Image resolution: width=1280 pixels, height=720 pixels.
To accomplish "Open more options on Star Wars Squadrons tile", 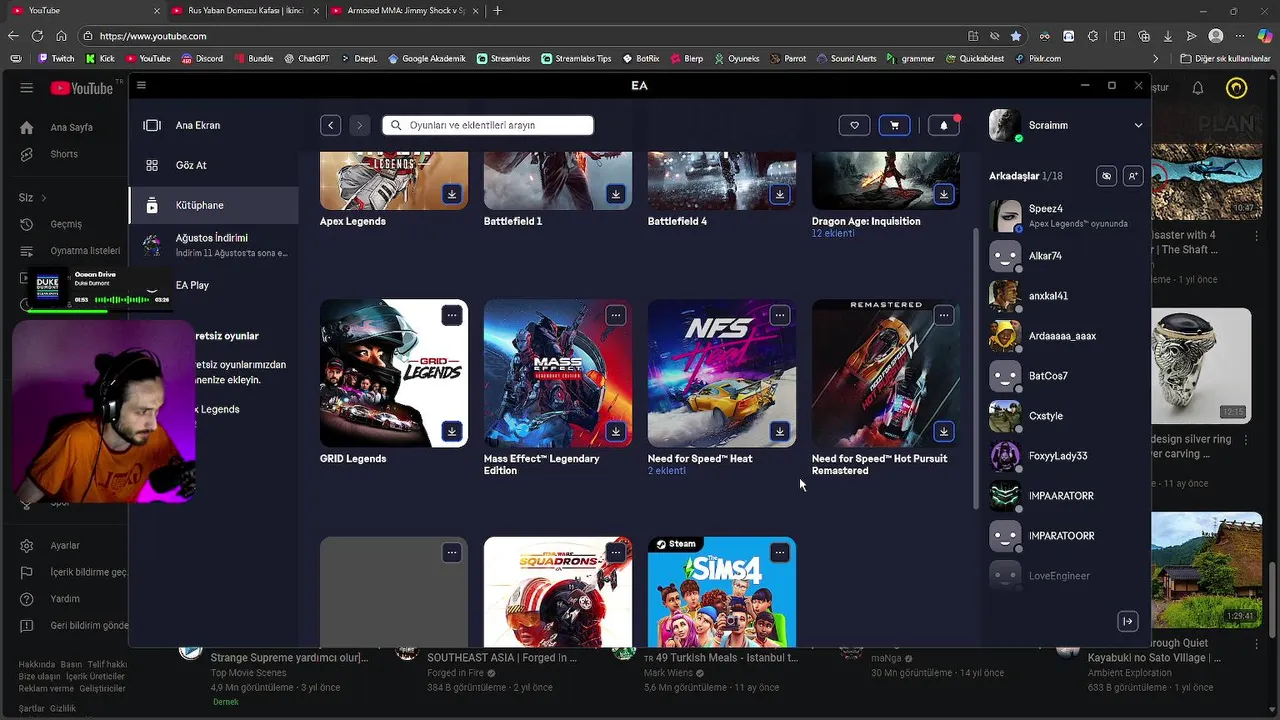I will click(616, 552).
